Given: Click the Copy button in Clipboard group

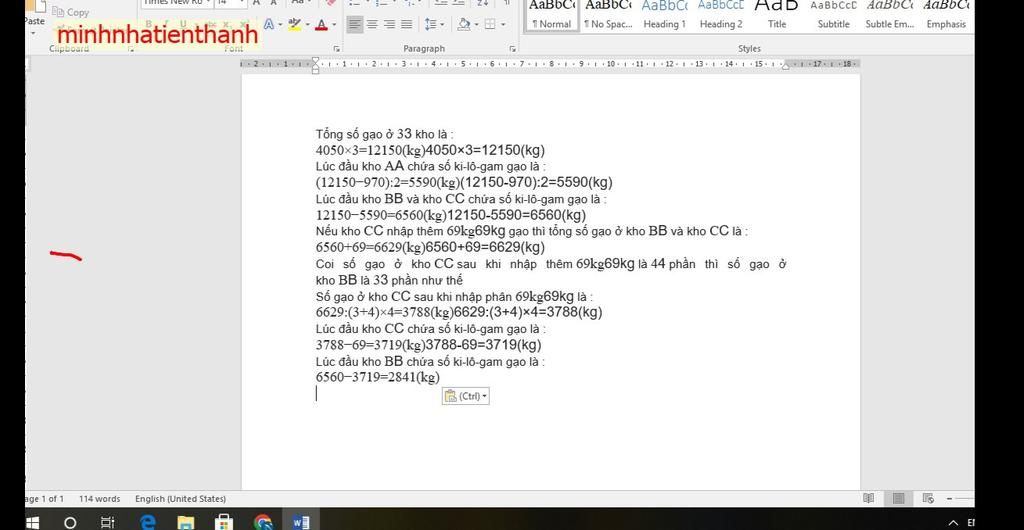Looking at the screenshot, I should [x=71, y=12].
